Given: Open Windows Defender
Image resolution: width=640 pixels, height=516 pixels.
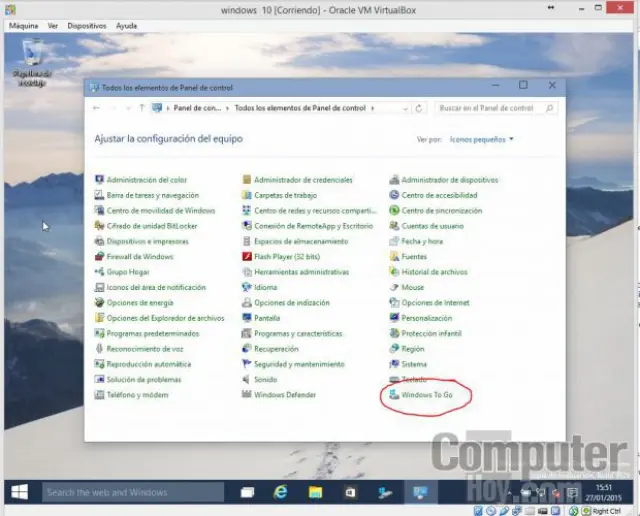Looking at the screenshot, I should pos(285,395).
